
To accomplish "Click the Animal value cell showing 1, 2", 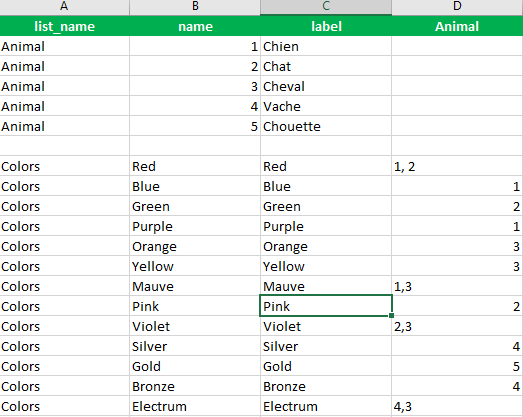I will 457,166.
